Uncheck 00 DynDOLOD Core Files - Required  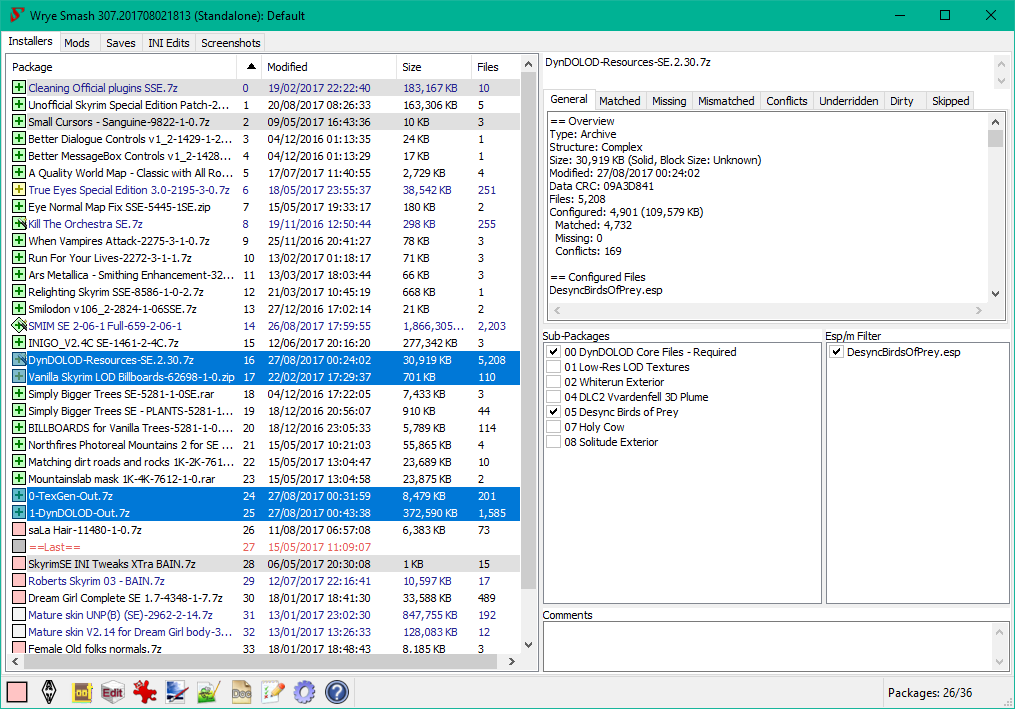click(x=553, y=352)
